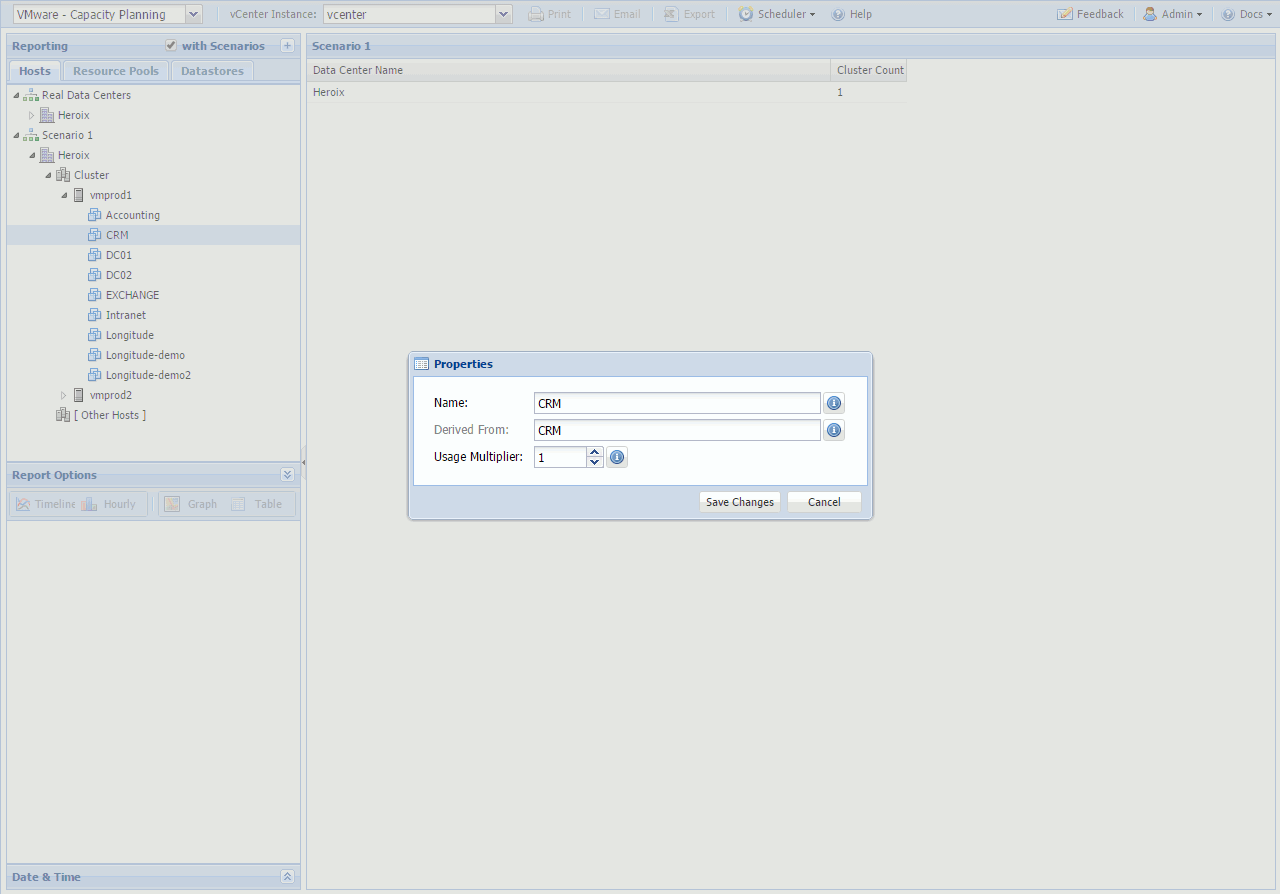1280x894 pixels.
Task: Click the Timeline report button
Action: [45, 504]
